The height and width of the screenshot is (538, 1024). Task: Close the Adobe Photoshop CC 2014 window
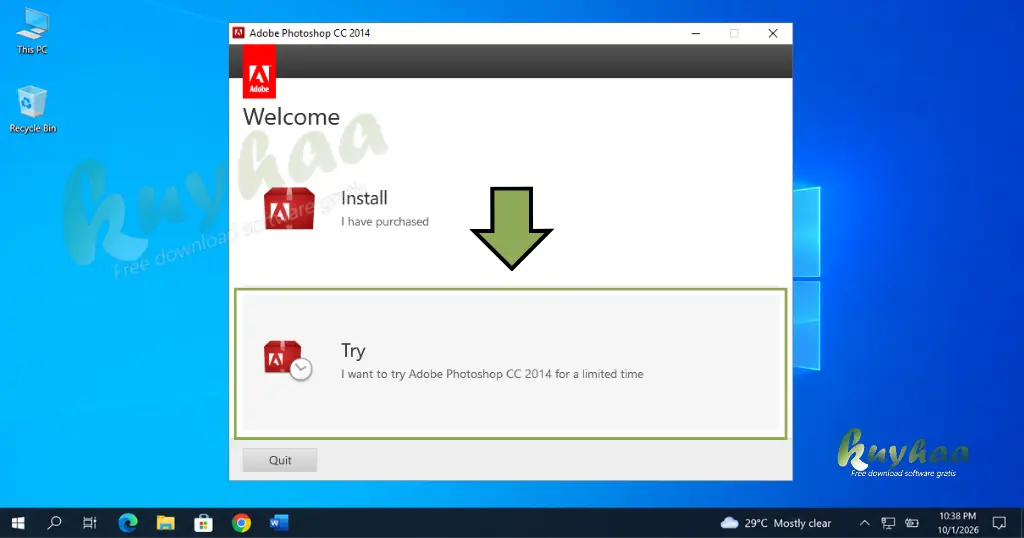(x=773, y=33)
